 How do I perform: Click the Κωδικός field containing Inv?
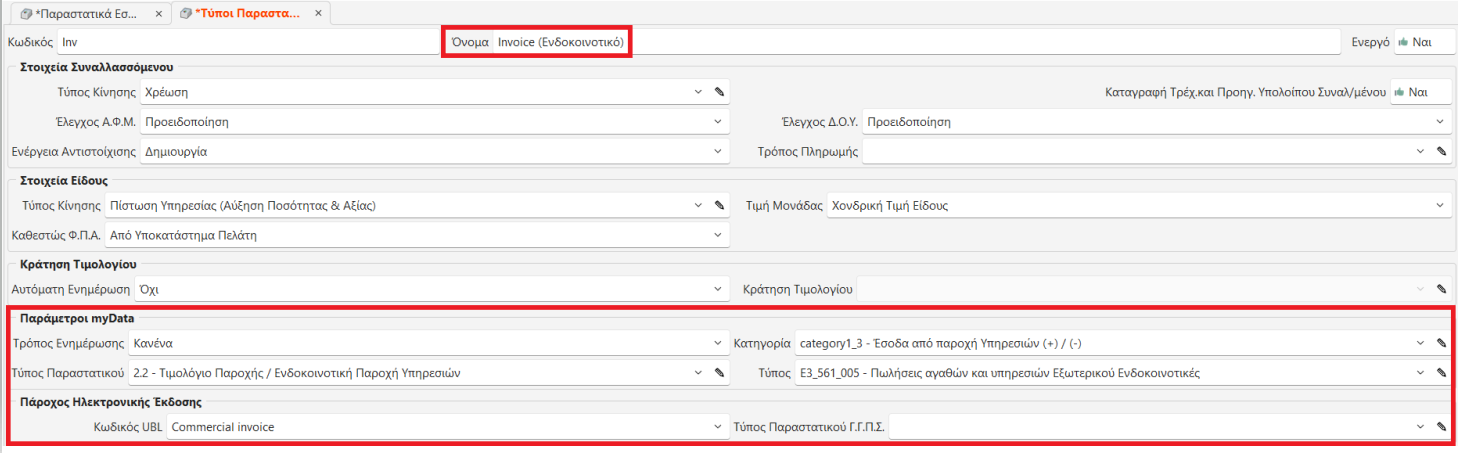tap(245, 43)
